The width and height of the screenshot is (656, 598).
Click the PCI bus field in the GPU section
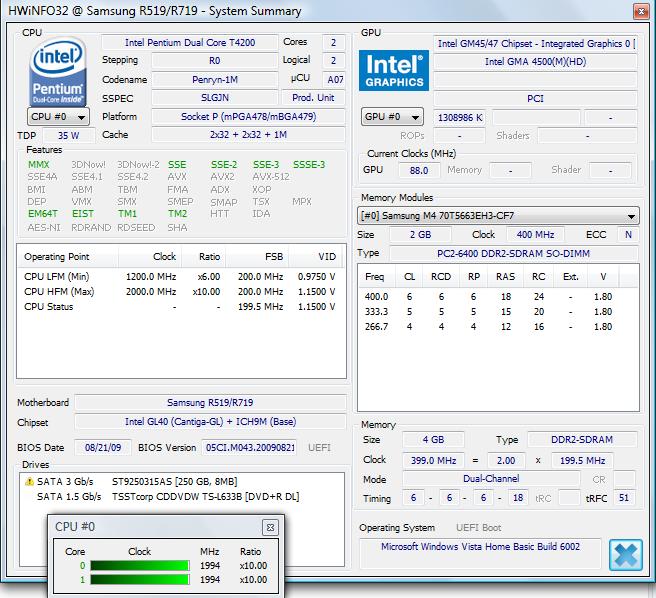coord(535,99)
